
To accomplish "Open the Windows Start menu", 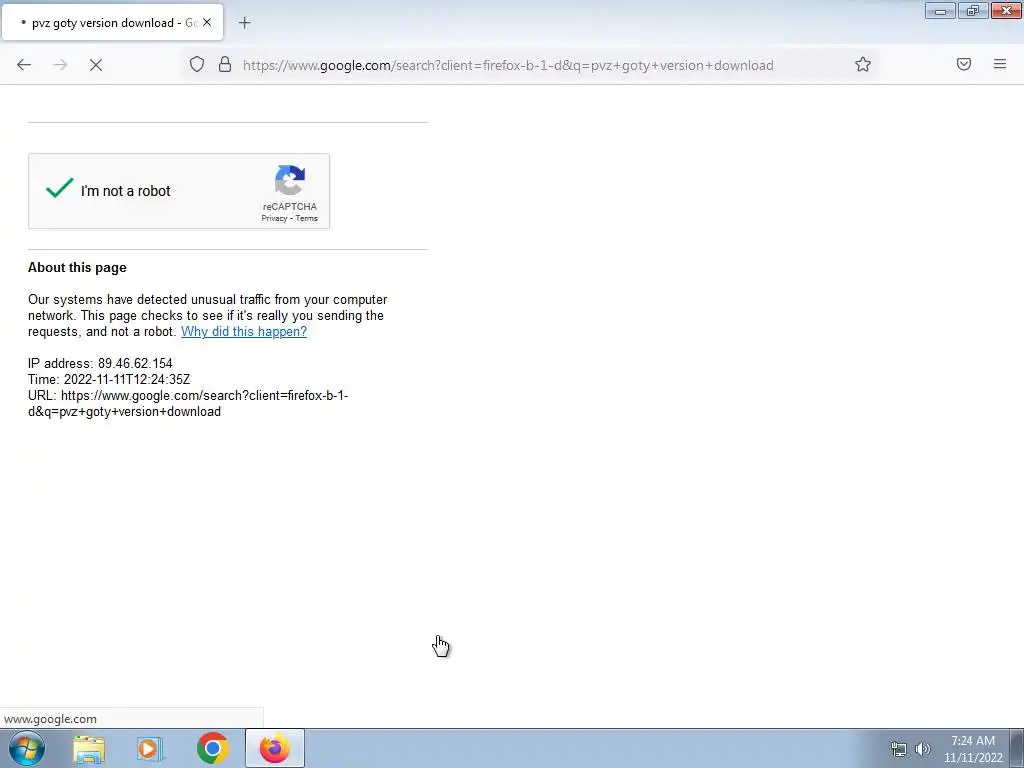I will click(27, 748).
